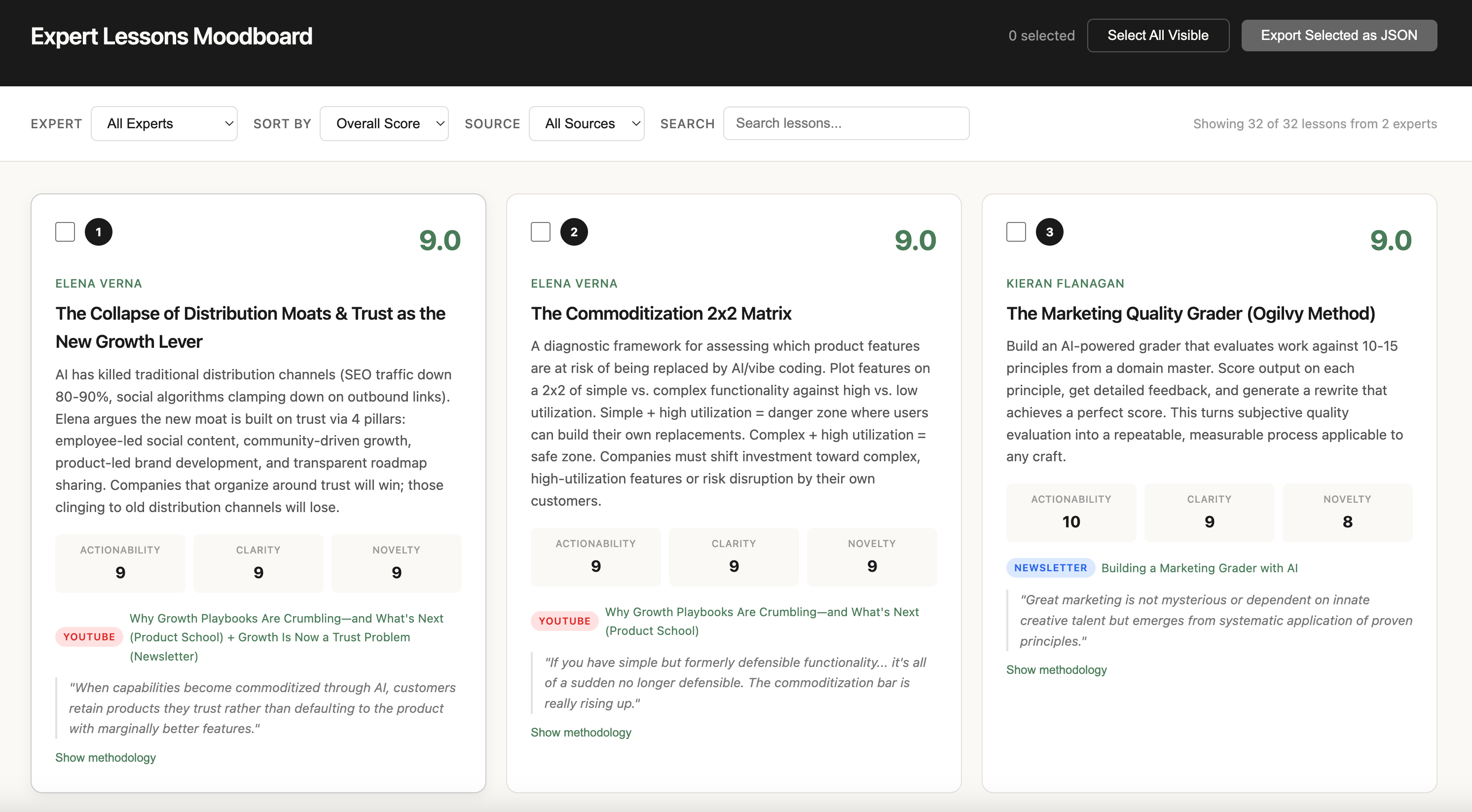
Task: Check the Commoditization 2x2 Matrix card checkbox
Action: tap(540, 232)
